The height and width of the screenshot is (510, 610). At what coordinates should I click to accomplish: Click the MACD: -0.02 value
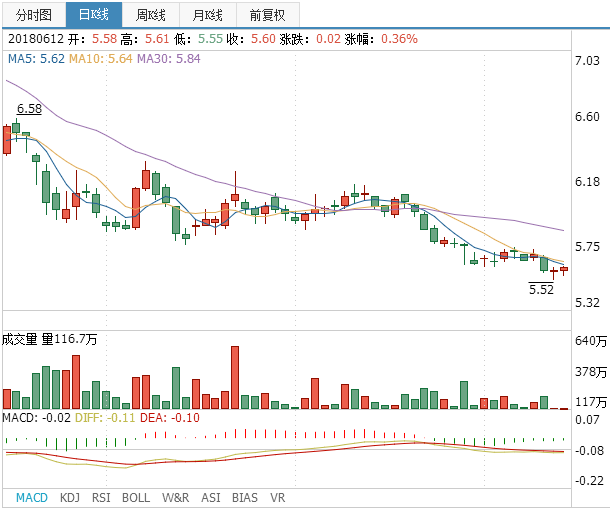(x=37, y=418)
